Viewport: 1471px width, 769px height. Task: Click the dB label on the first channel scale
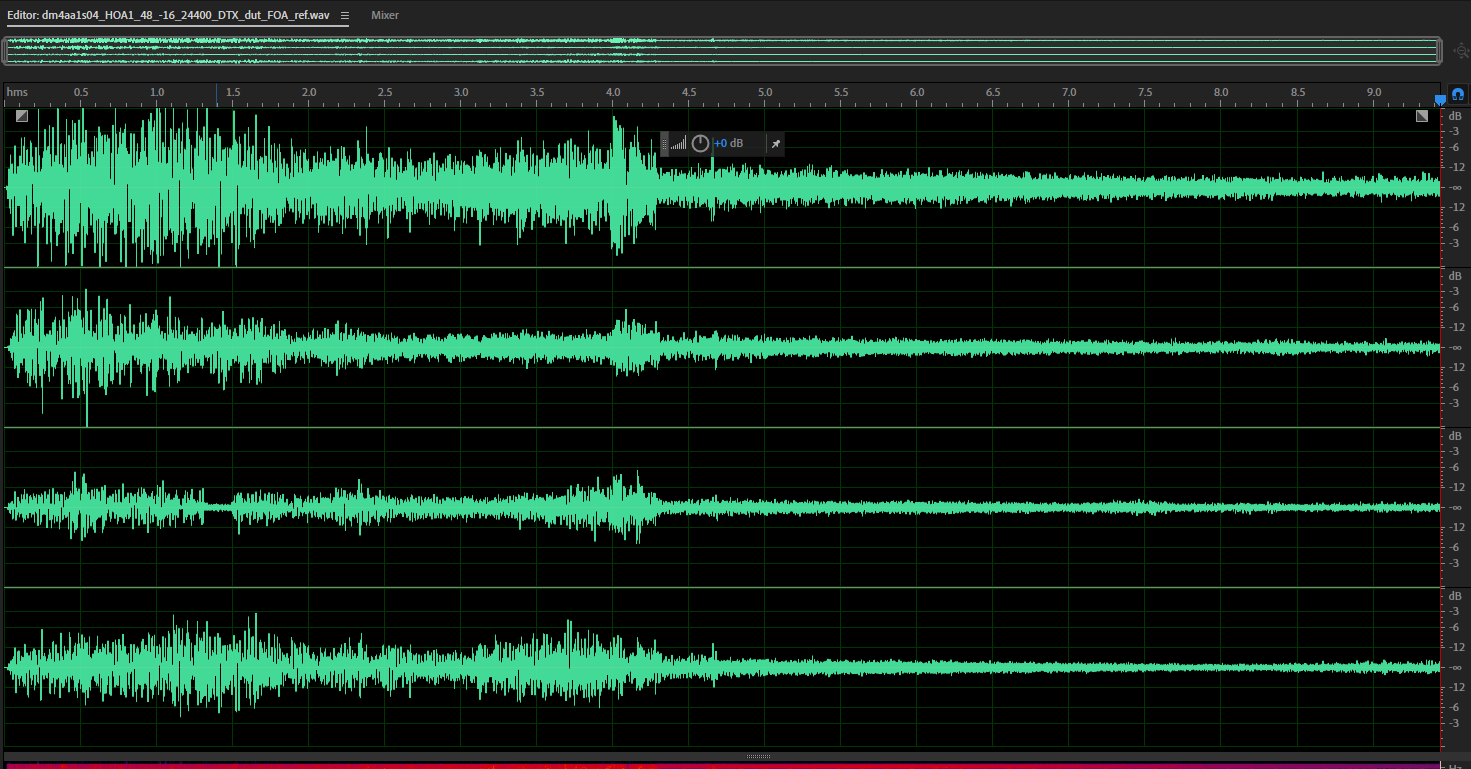(x=1455, y=116)
